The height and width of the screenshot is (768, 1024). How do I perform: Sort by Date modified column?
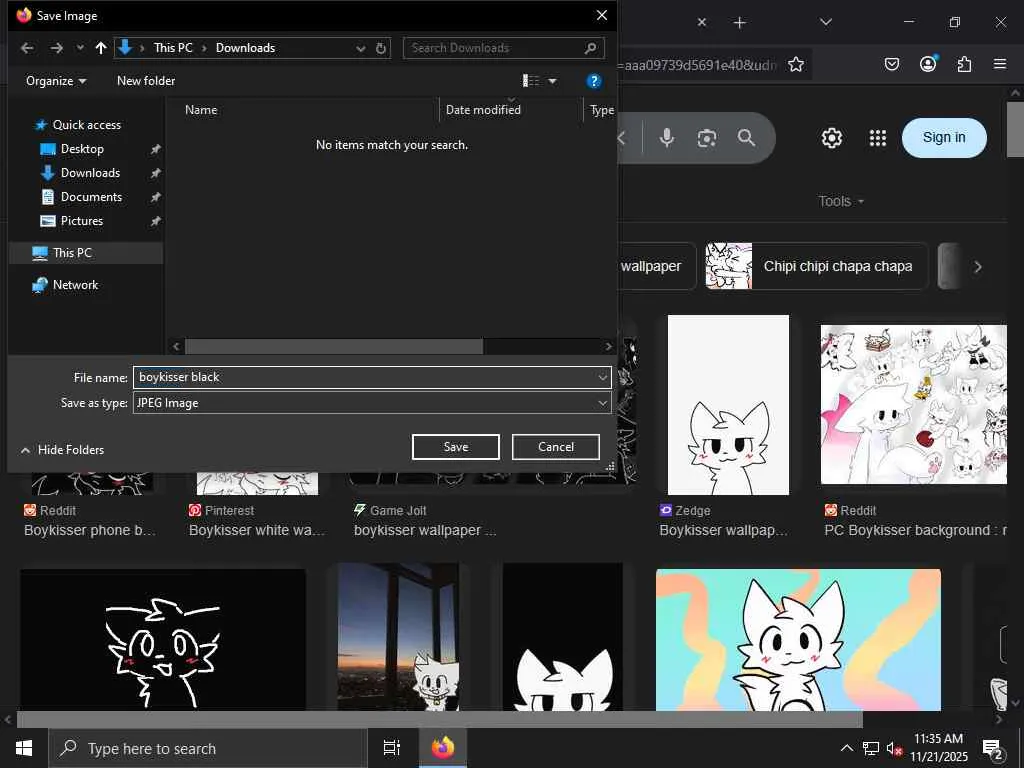[x=483, y=110]
